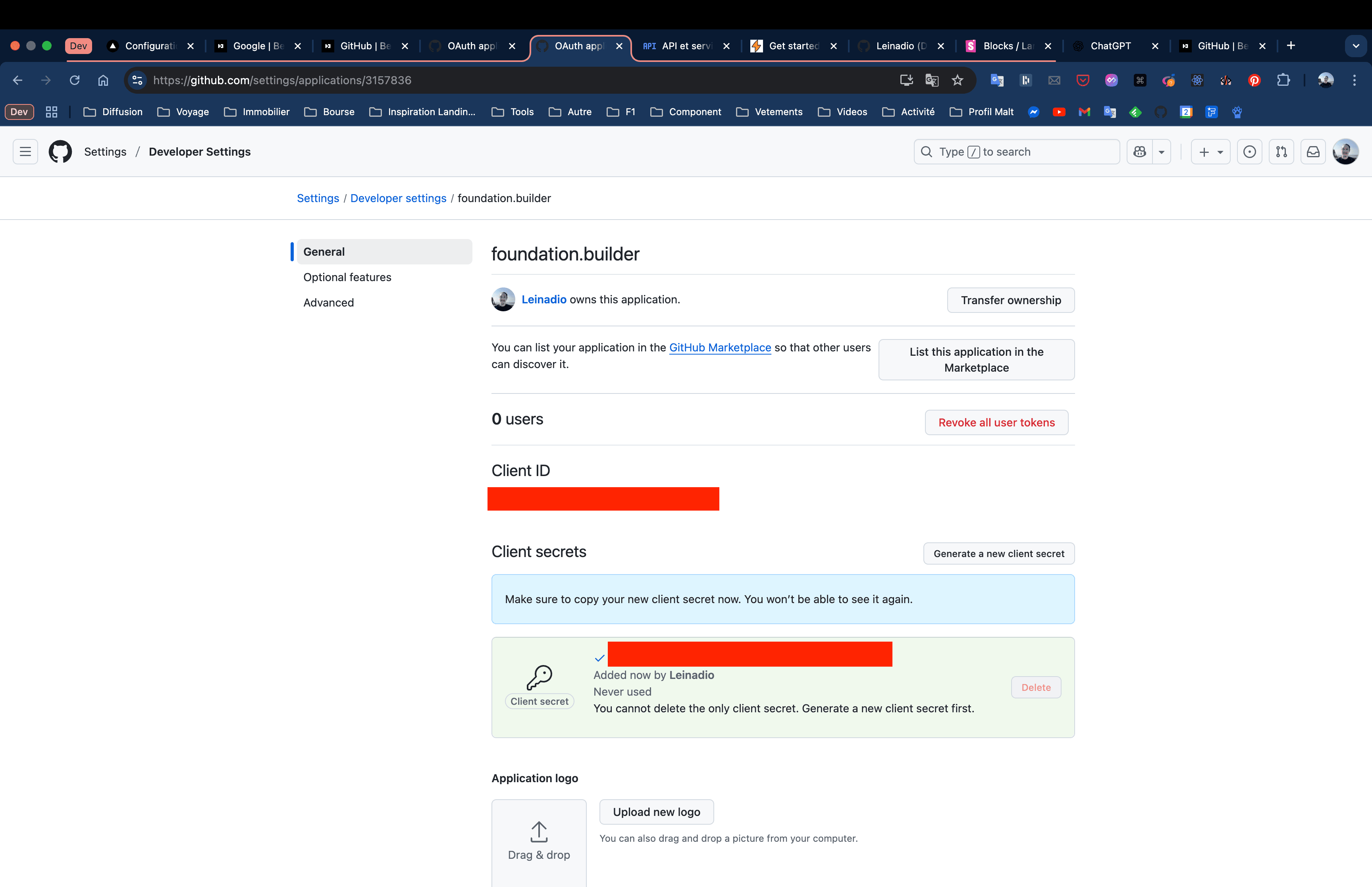Click the Type to search field
This screenshot has width=1372, height=887.
(1016, 152)
